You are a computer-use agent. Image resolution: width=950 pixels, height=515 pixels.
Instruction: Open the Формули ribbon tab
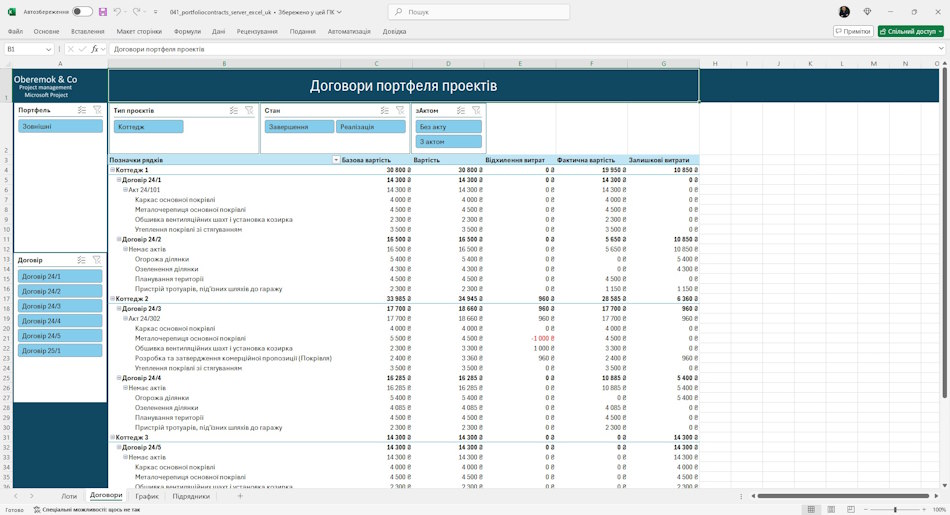(x=187, y=32)
